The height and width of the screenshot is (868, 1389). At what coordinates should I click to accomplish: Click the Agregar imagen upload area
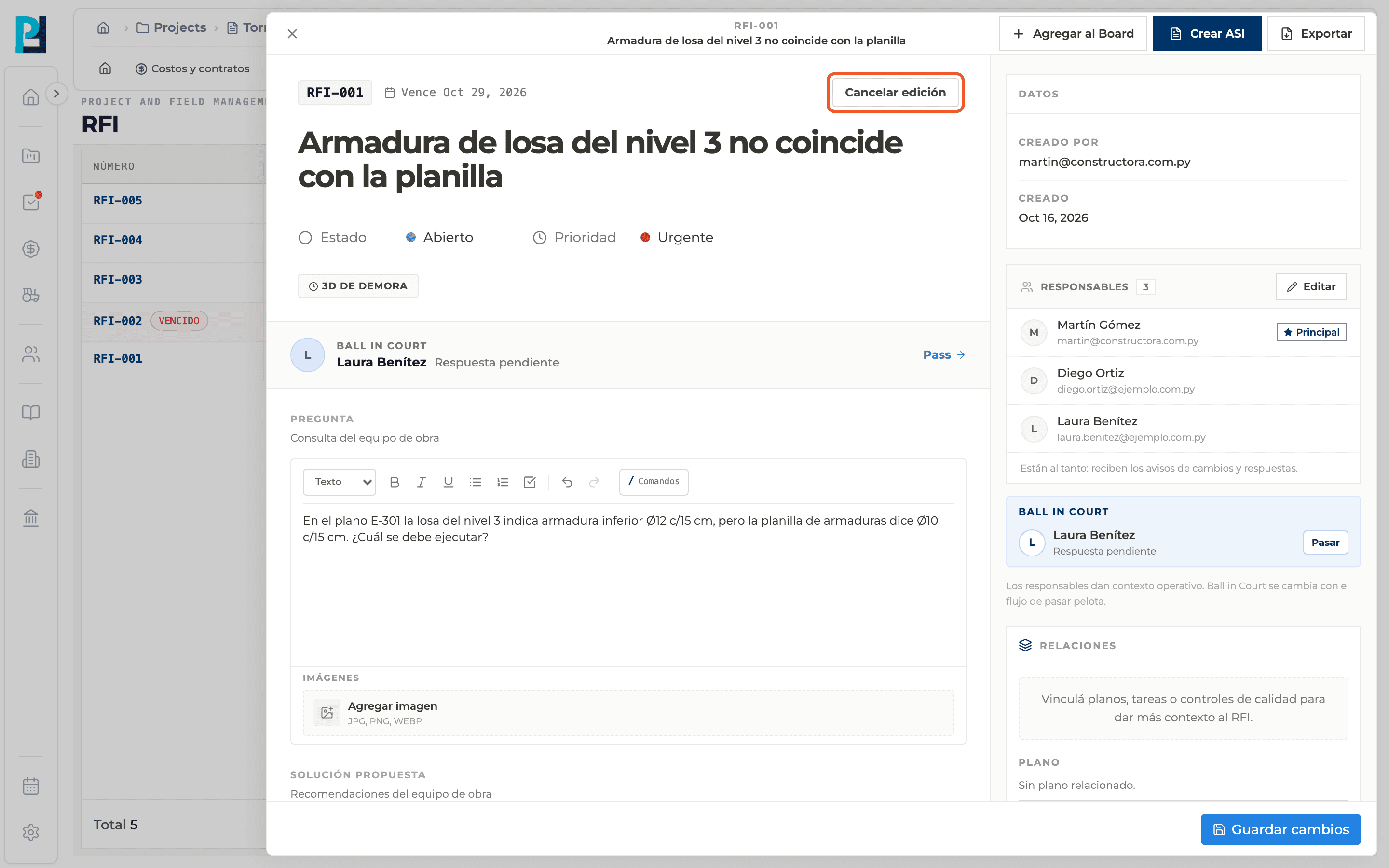628,712
